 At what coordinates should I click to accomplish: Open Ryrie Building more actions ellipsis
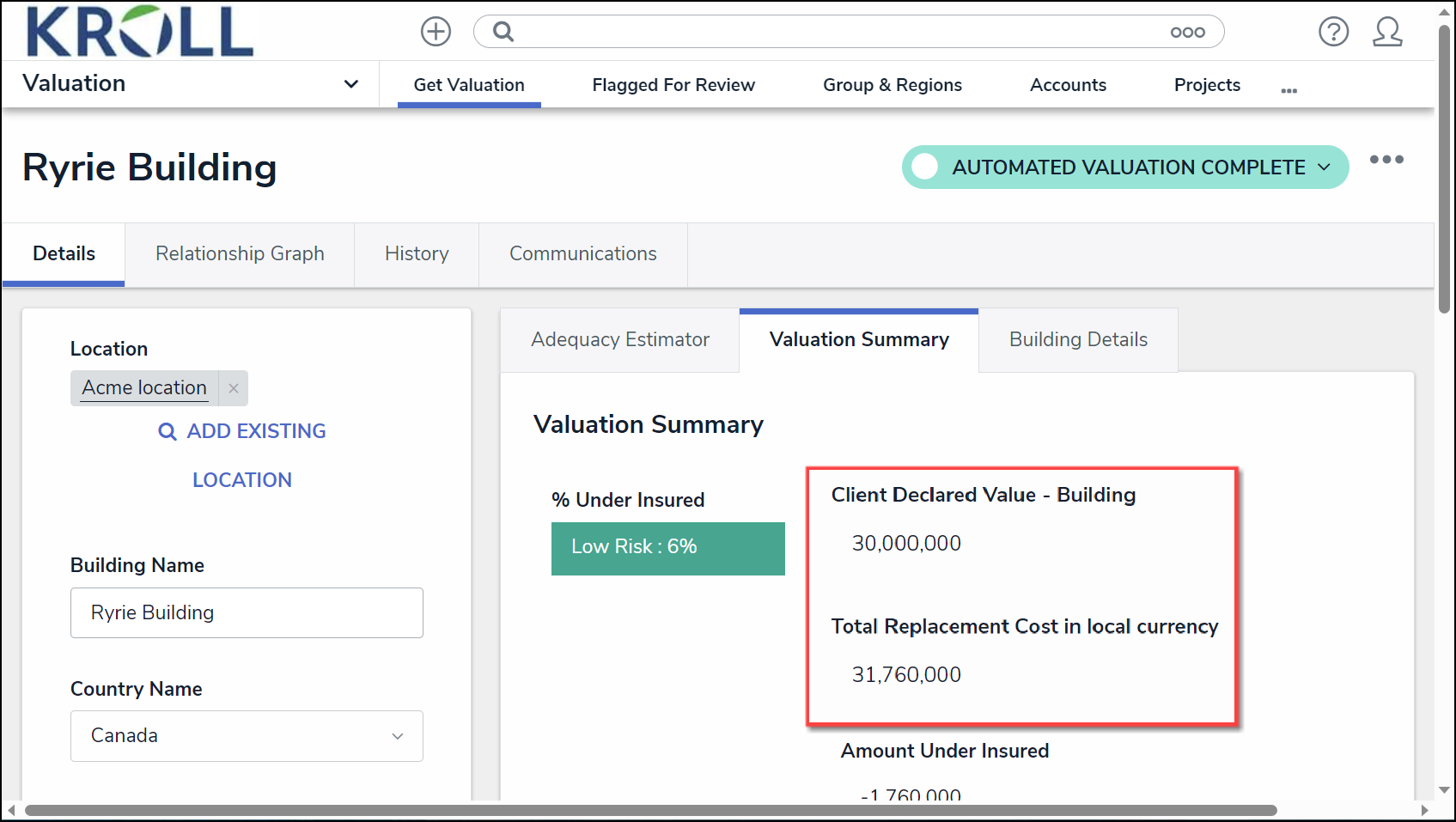point(1386,160)
